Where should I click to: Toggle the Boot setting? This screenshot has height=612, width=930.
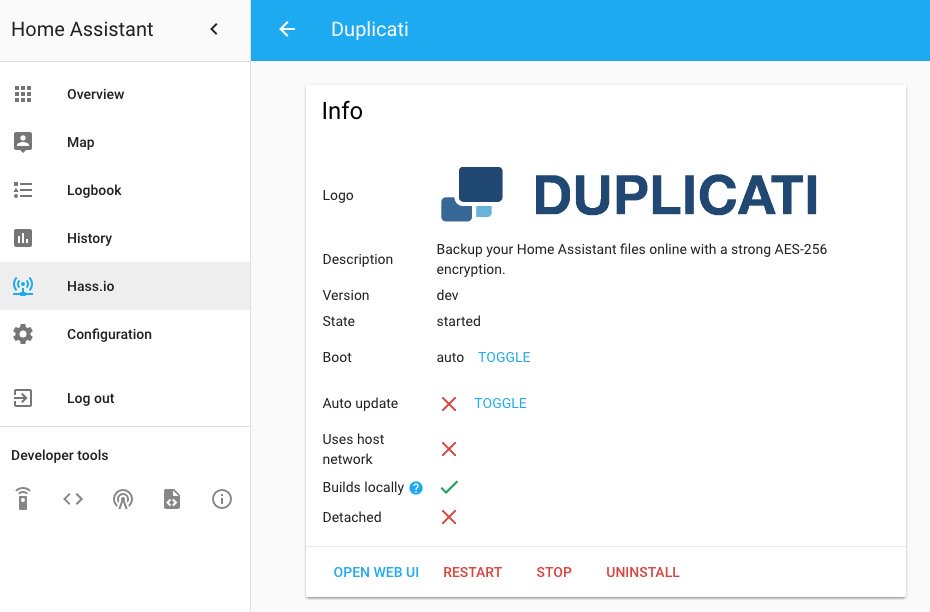[x=504, y=357]
